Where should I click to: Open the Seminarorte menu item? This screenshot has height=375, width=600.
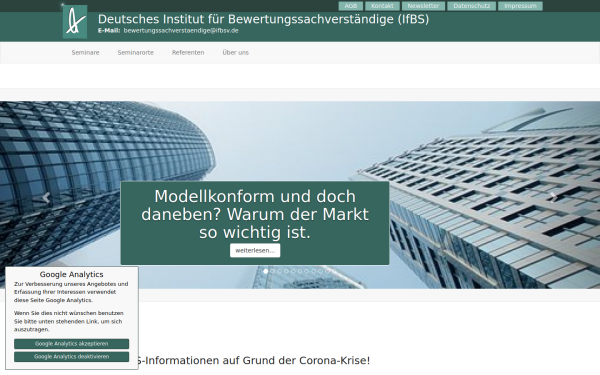click(135, 53)
